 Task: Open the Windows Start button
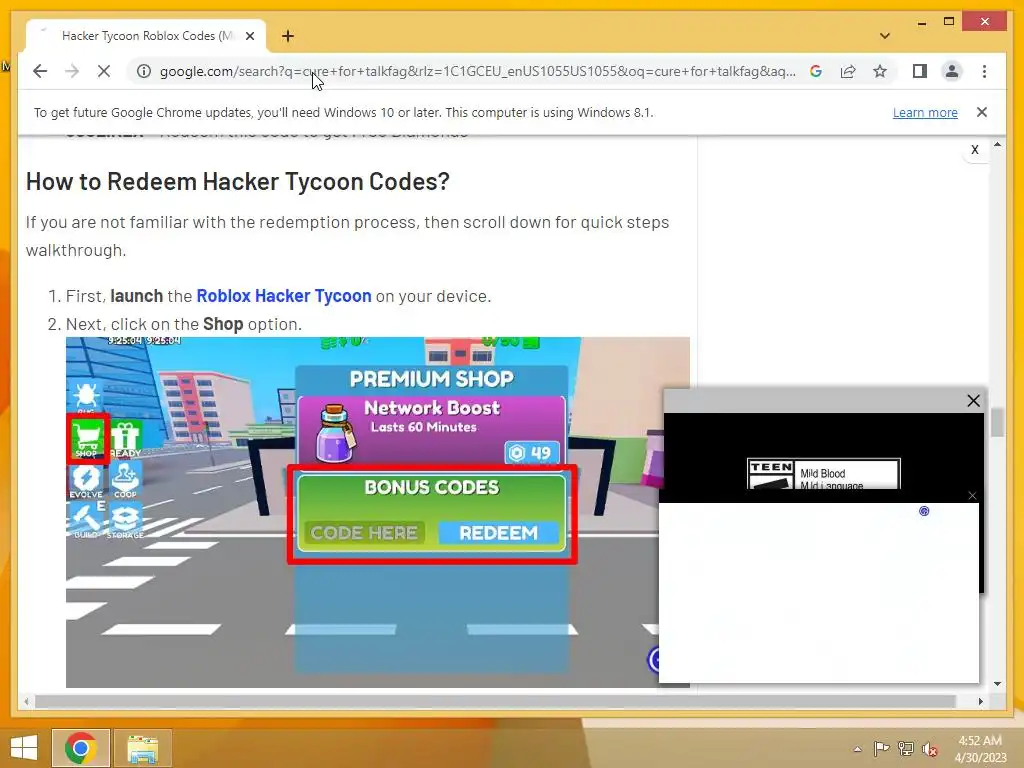[24, 748]
